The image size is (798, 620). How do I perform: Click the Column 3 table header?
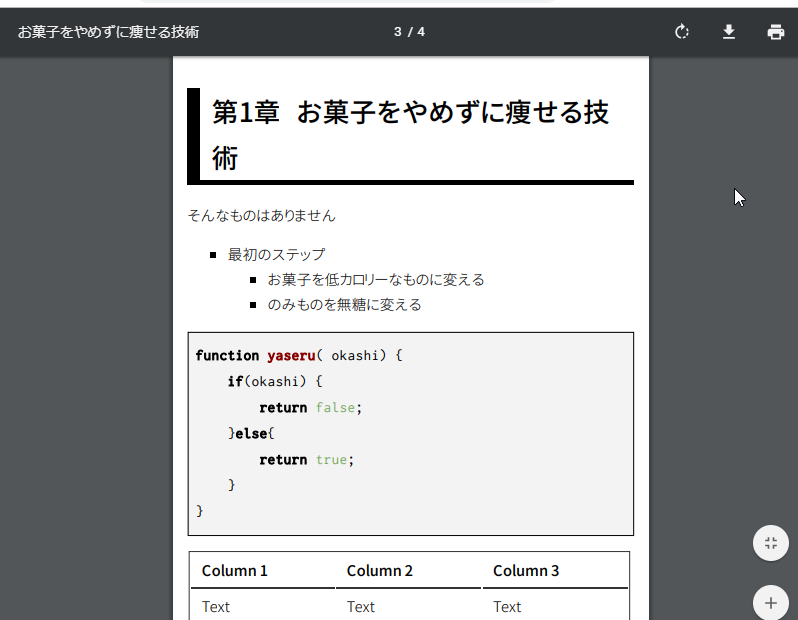tap(526, 571)
